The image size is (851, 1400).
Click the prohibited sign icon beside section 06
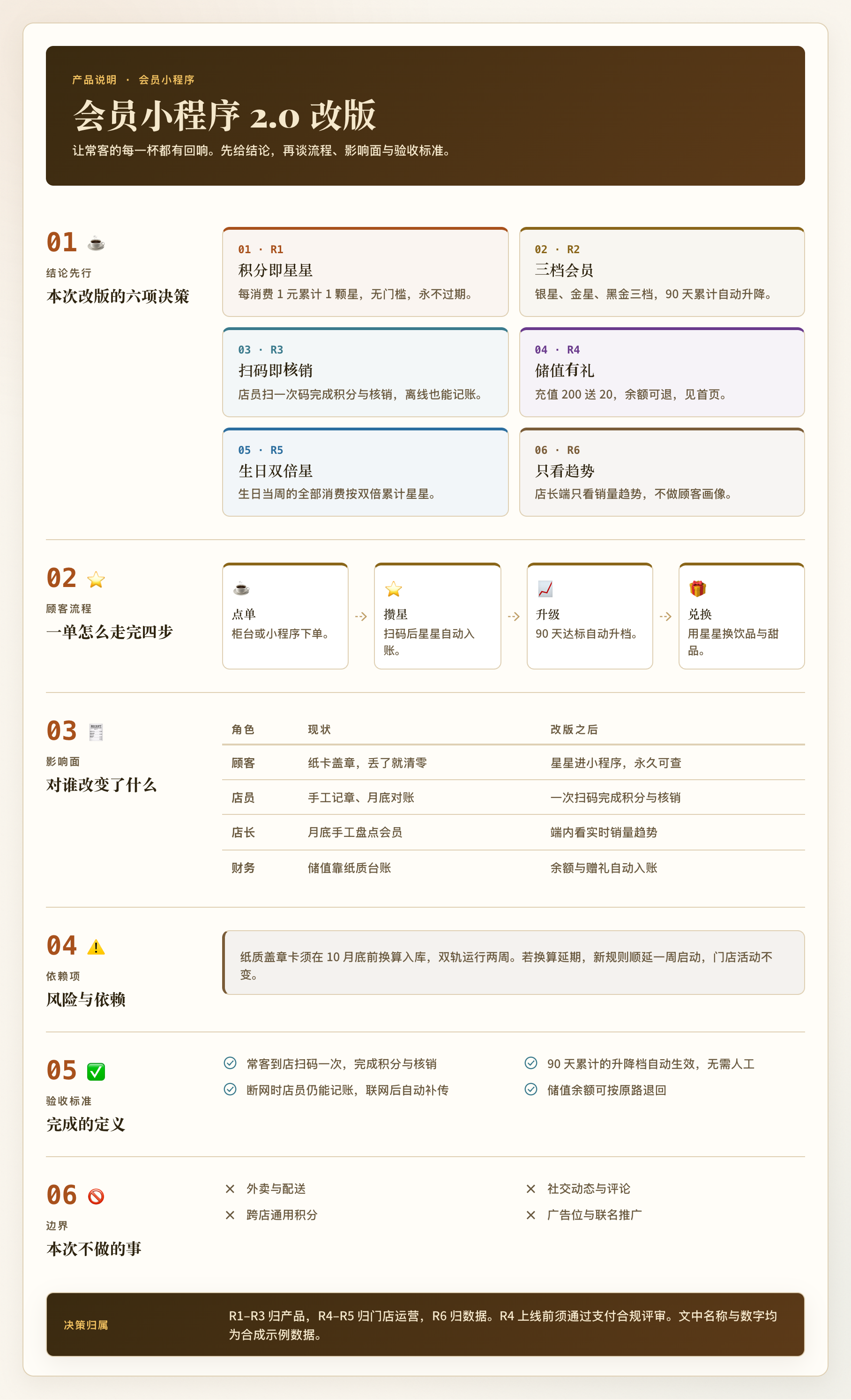click(96, 1197)
